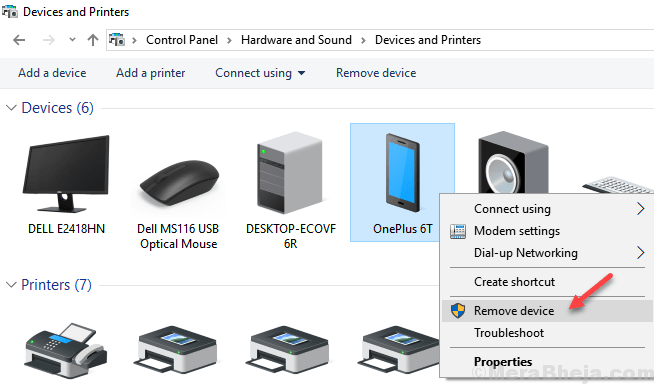The width and height of the screenshot is (654, 384).
Task: Click Add a device in toolbar
Action: coord(52,73)
